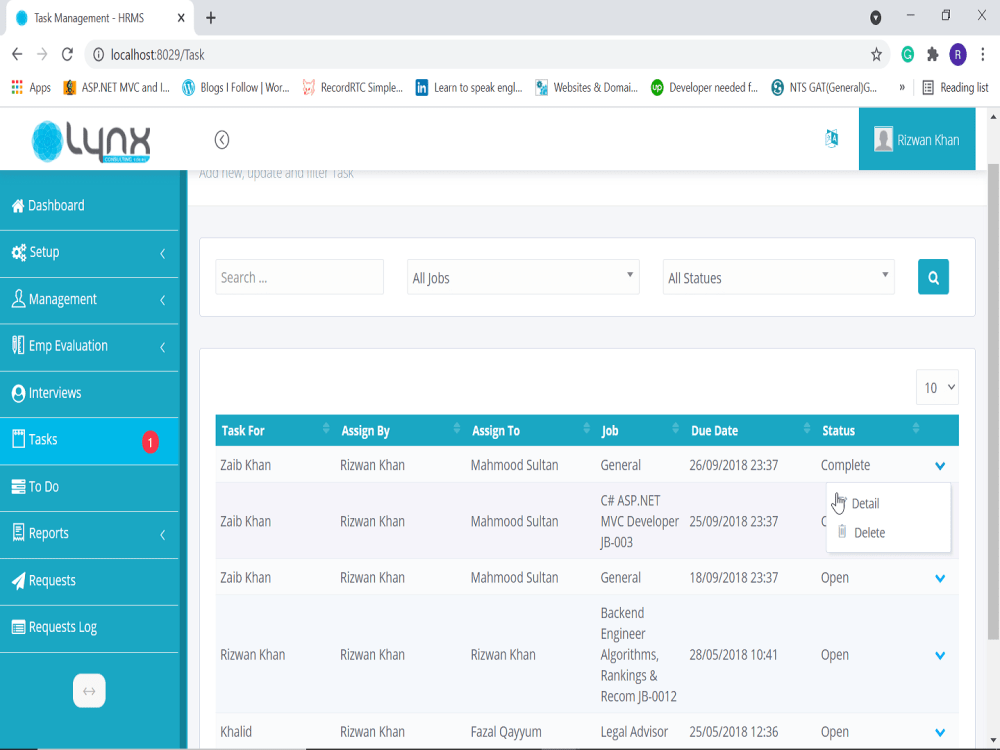This screenshot has height=750, width=1000.
Task: Sort table by Assign To column
Action: coord(531,430)
